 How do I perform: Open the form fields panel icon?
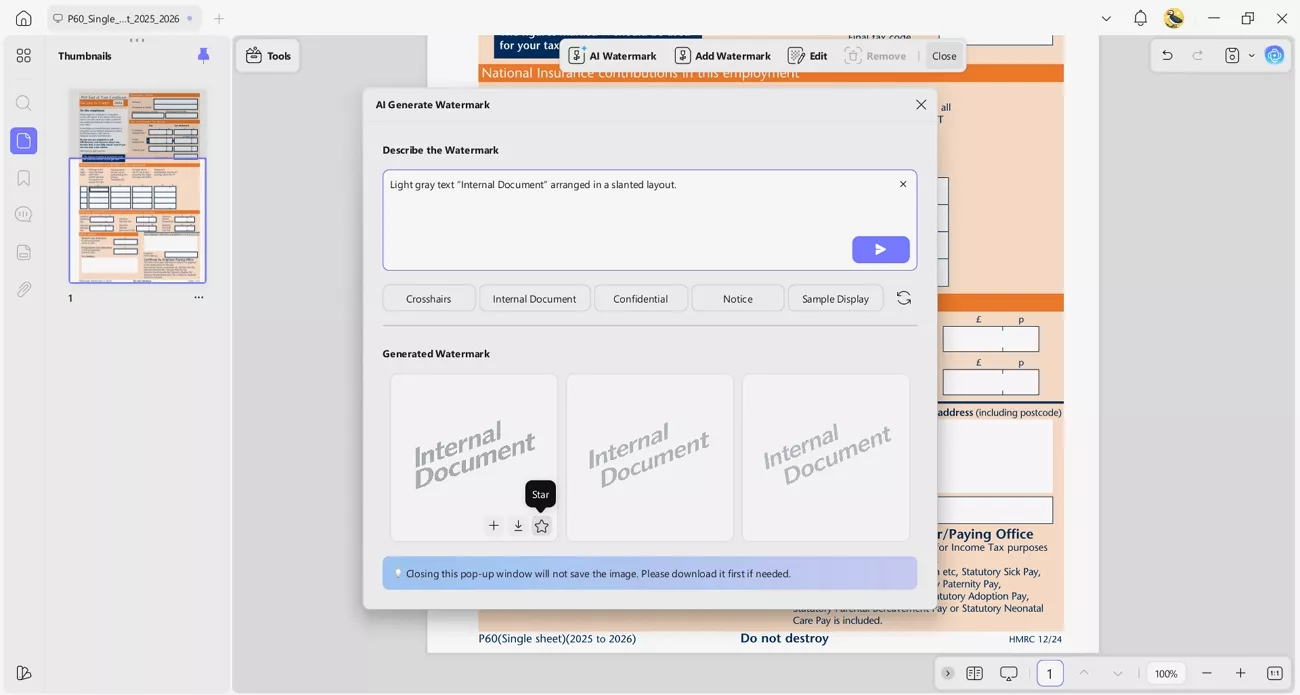click(x=24, y=252)
